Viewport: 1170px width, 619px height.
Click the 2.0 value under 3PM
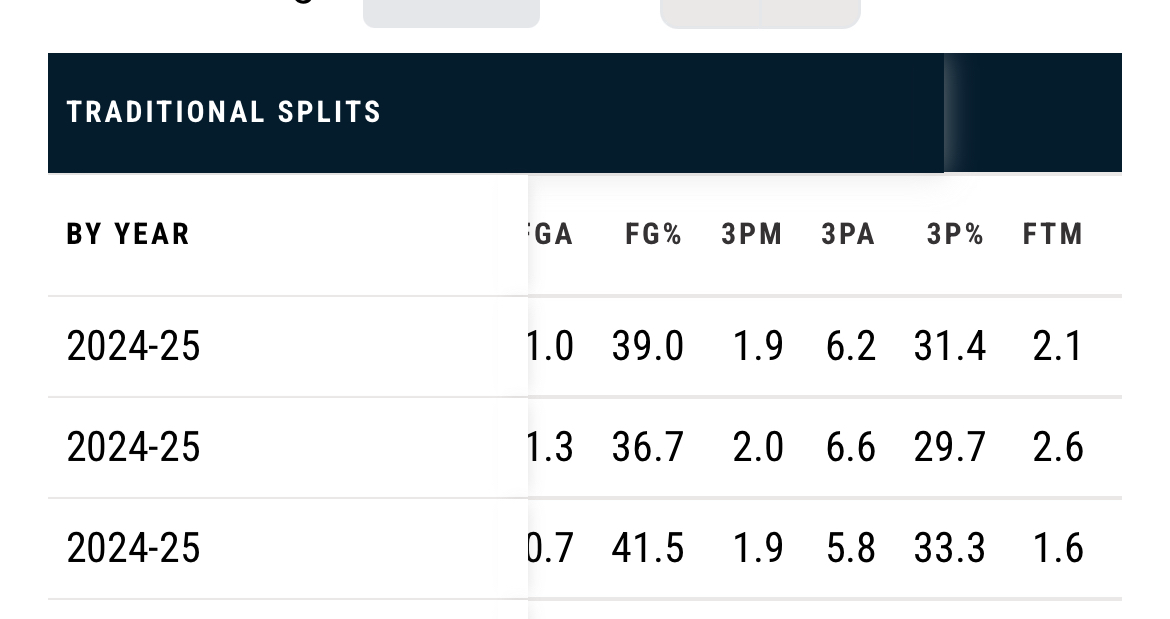click(x=758, y=447)
